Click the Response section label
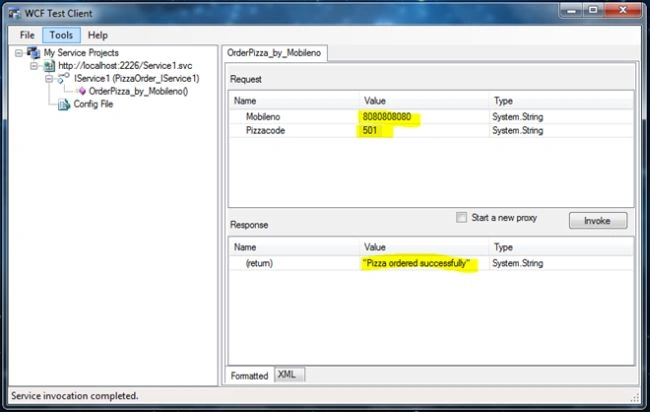 (249, 225)
